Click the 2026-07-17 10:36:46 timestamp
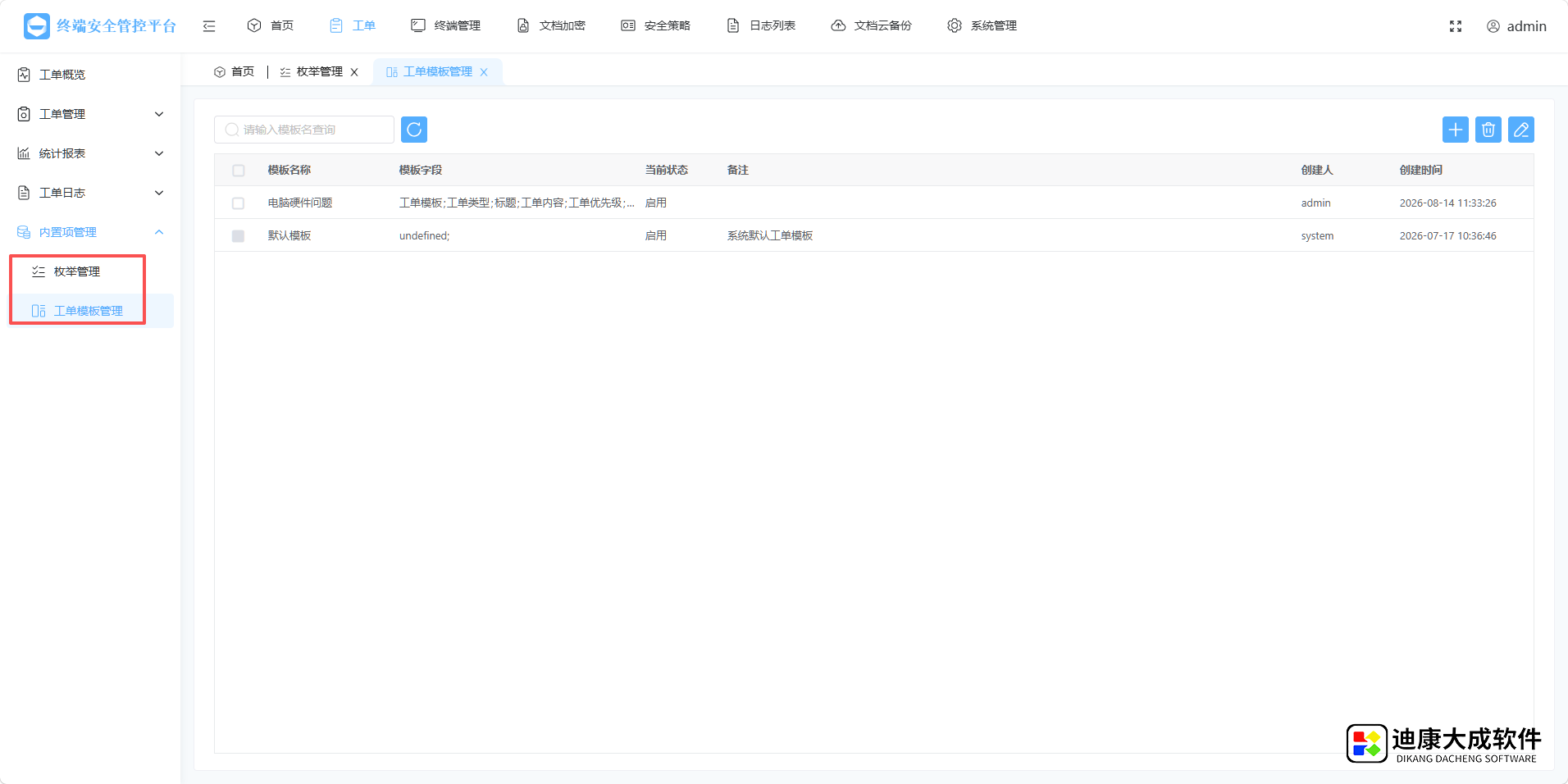Image resolution: width=1568 pixels, height=784 pixels. [1448, 235]
